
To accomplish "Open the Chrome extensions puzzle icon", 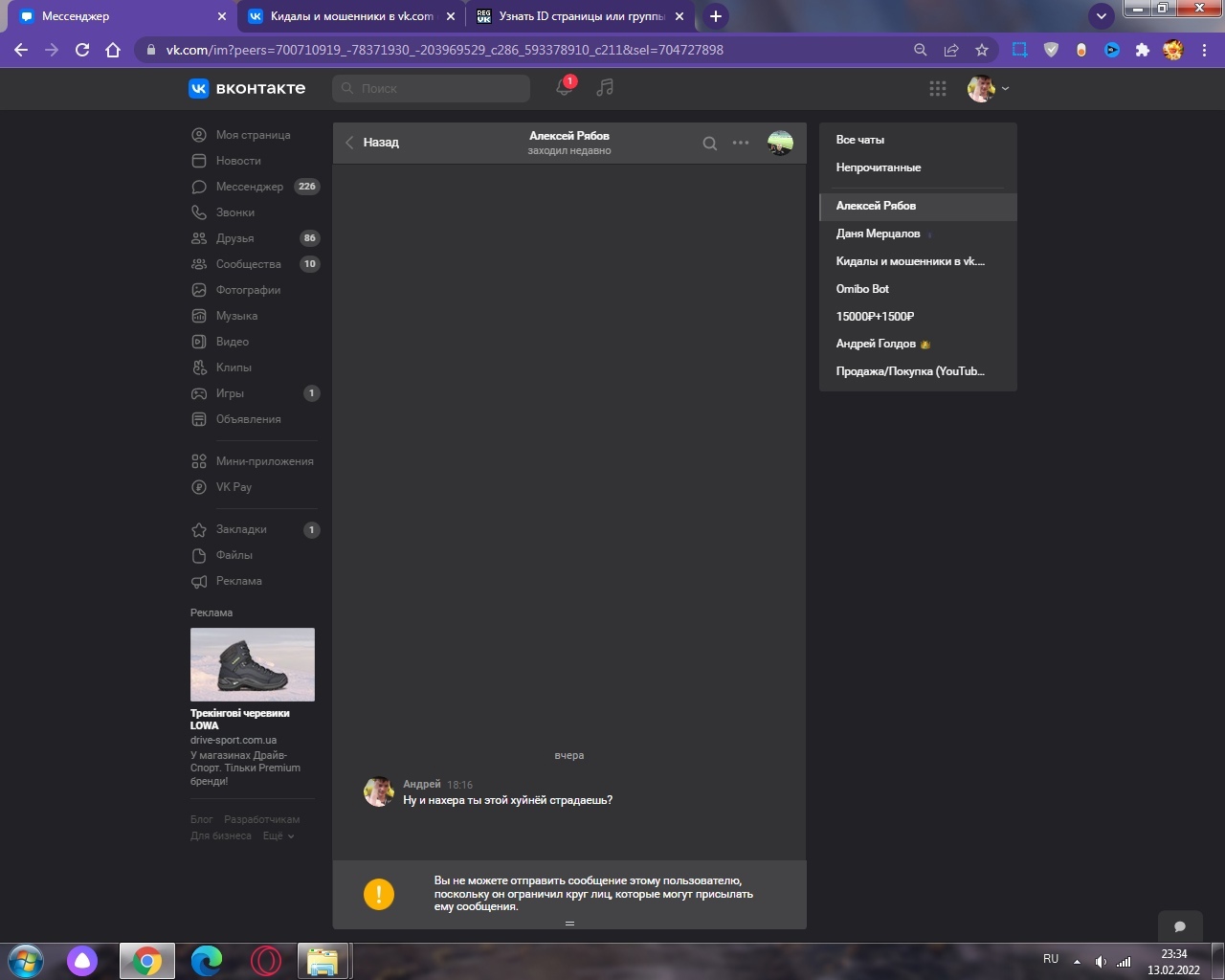I will point(1142,50).
